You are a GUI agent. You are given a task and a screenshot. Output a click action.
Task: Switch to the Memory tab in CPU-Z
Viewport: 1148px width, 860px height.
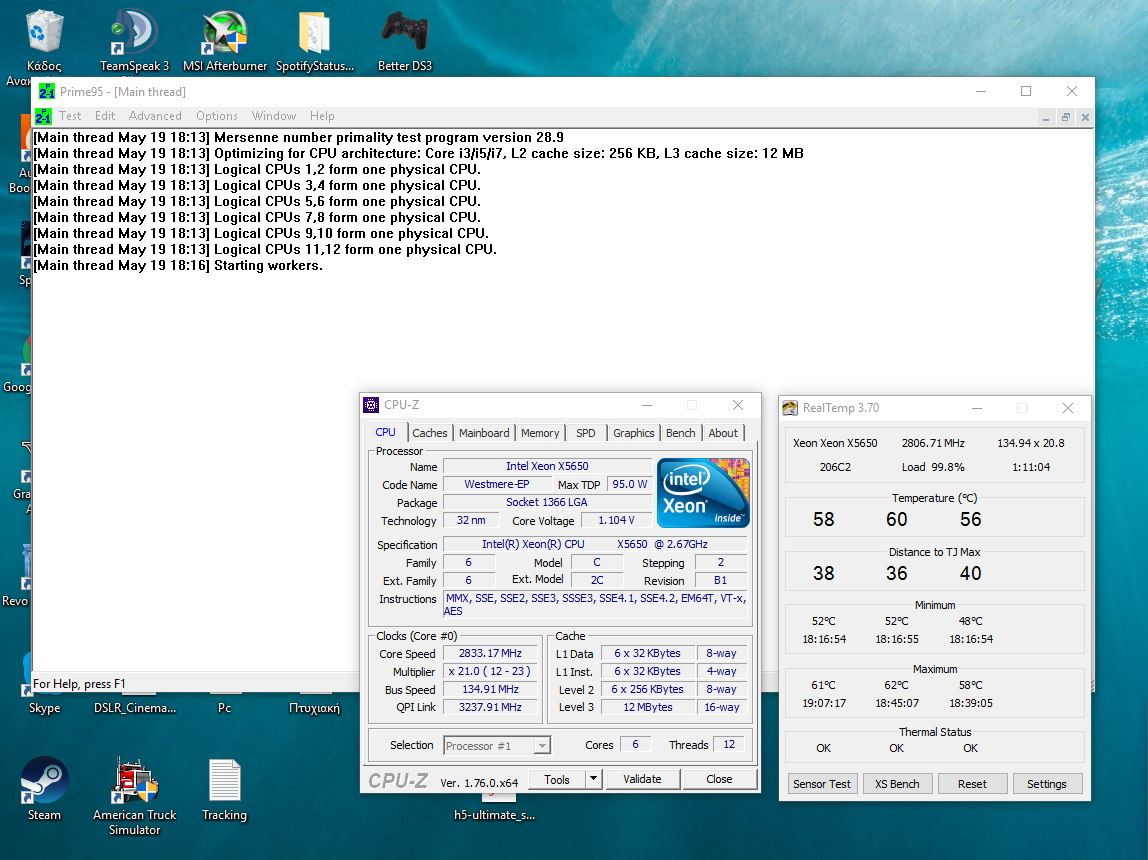[x=540, y=433]
